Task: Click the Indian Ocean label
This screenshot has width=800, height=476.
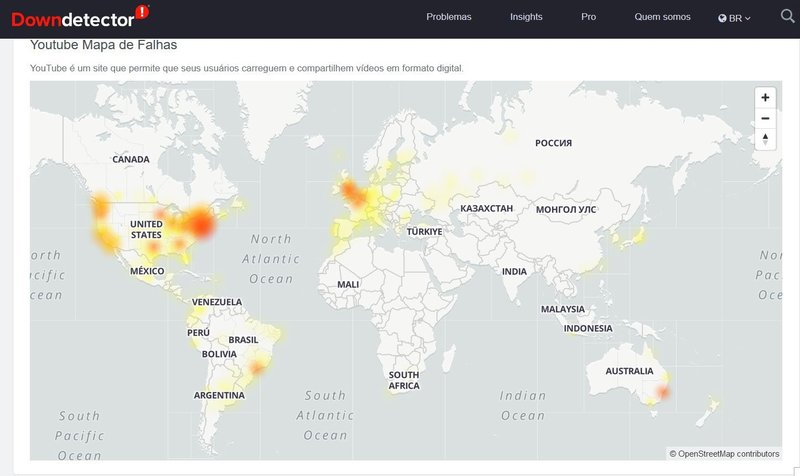Action: point(522,406)
